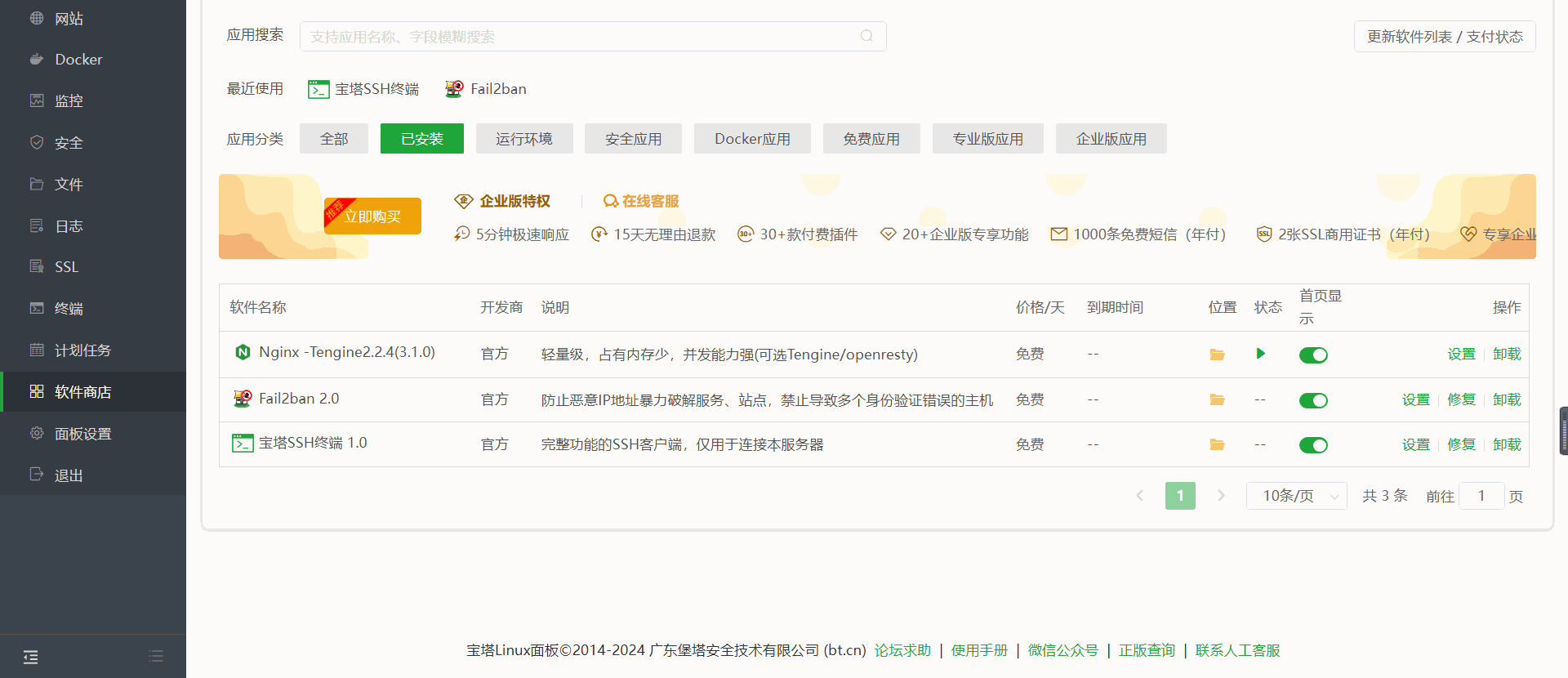Screen dimensions: 1568x678
Task: Go to previous page arrow
Action: tap(1140, 496)
